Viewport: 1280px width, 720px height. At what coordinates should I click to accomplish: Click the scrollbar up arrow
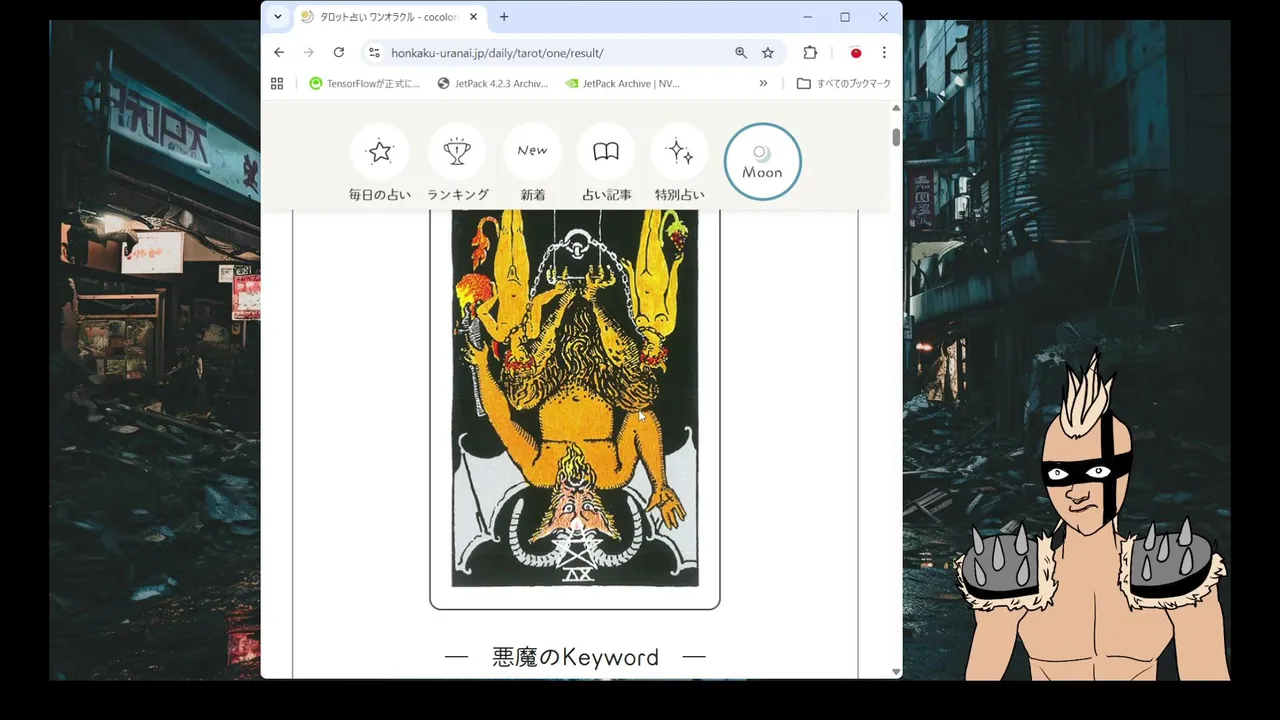pos(896,107)
